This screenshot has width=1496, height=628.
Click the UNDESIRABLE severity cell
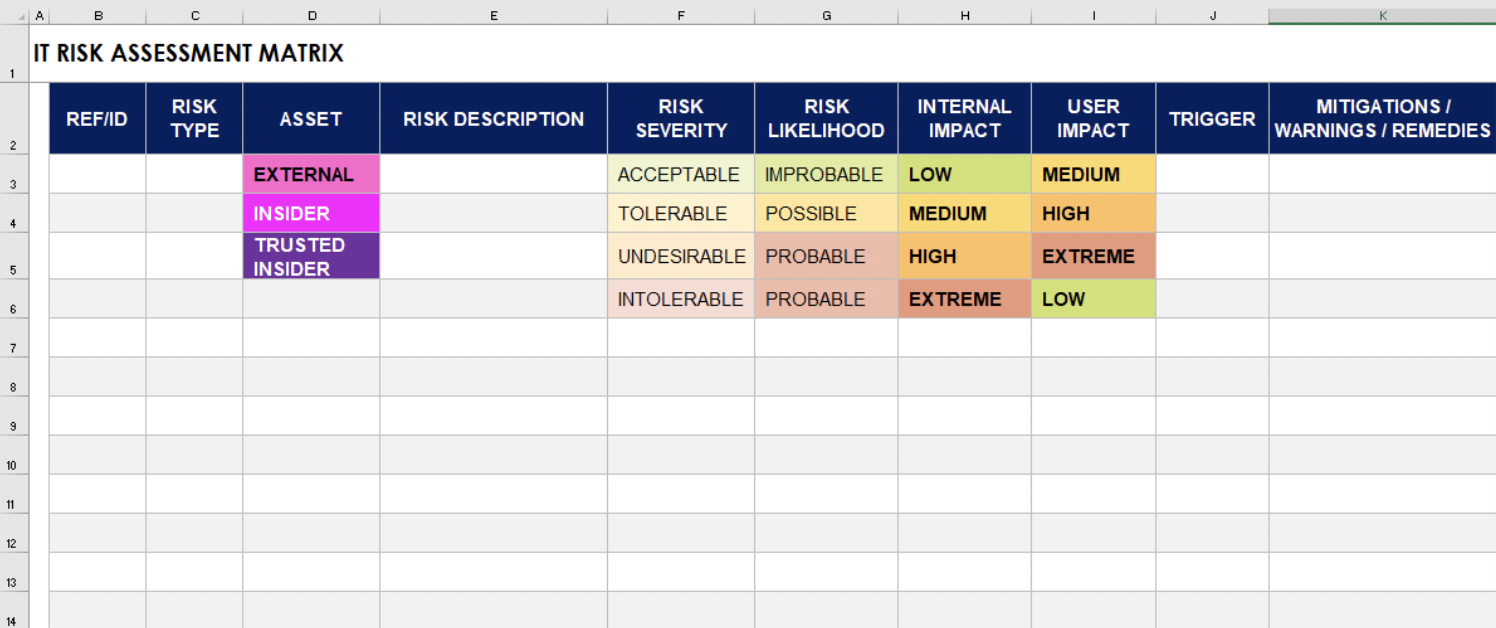[680, 256]
